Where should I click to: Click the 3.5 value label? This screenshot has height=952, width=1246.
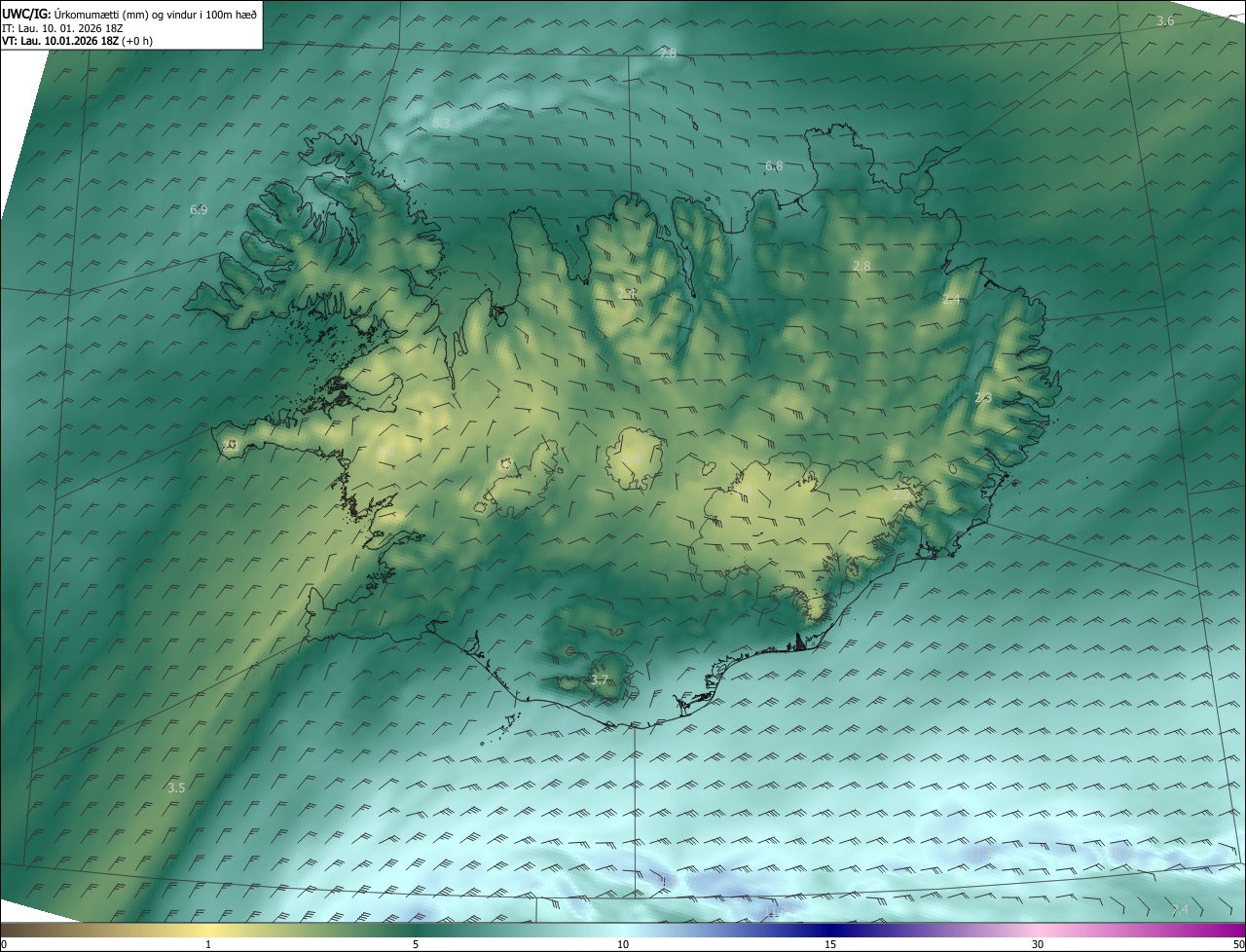pos(176,787)
